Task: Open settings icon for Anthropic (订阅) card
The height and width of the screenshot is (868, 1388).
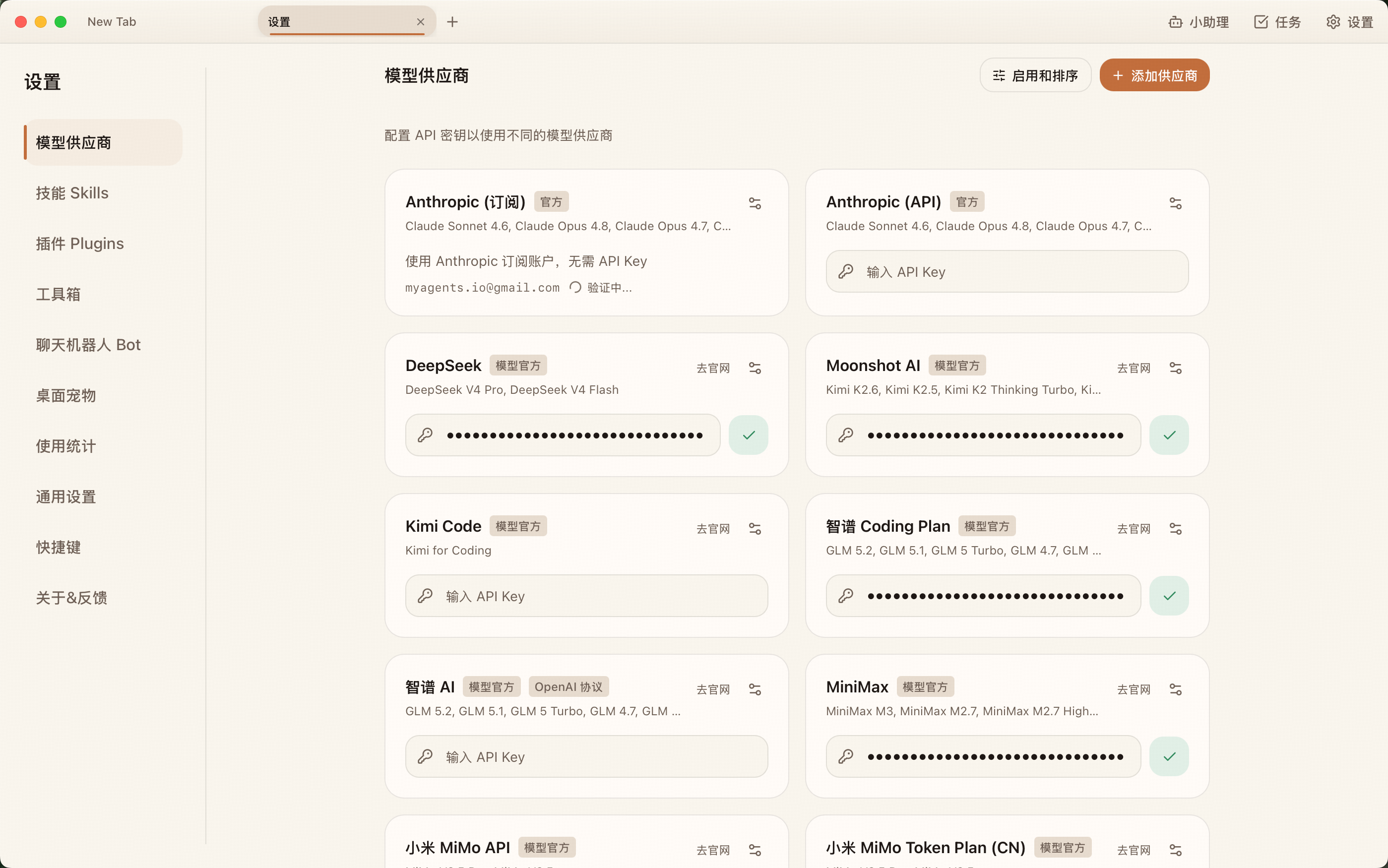Action: pos(755,203)
